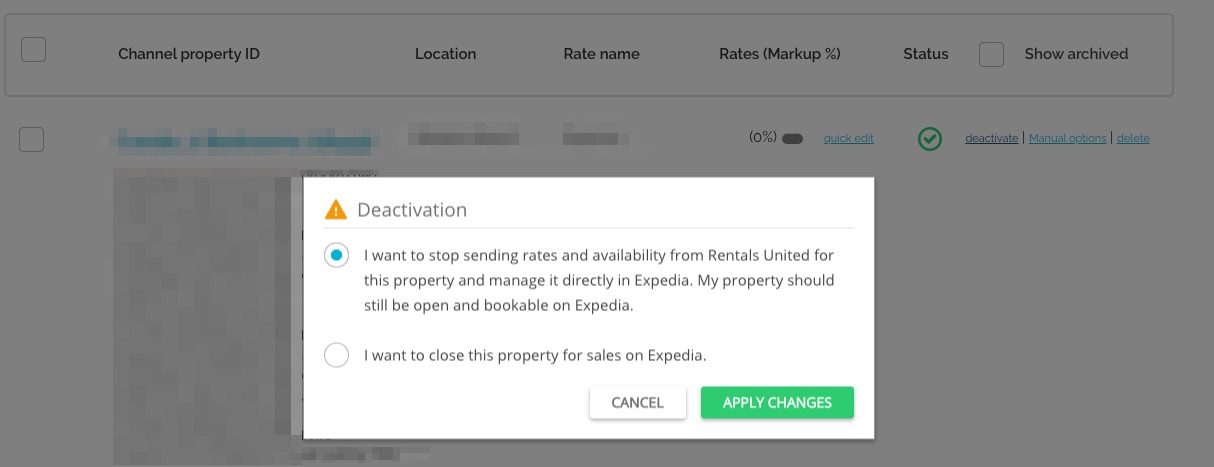
Task: Click the dark markup pill next to (0%)
Action: click(793, 139)
